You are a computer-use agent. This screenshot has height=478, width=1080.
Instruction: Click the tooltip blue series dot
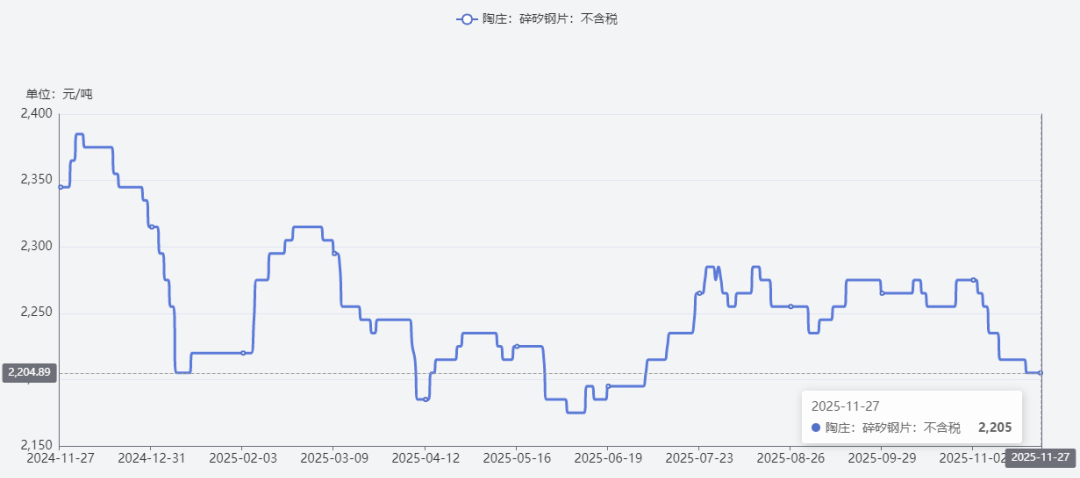pos(816,428)
